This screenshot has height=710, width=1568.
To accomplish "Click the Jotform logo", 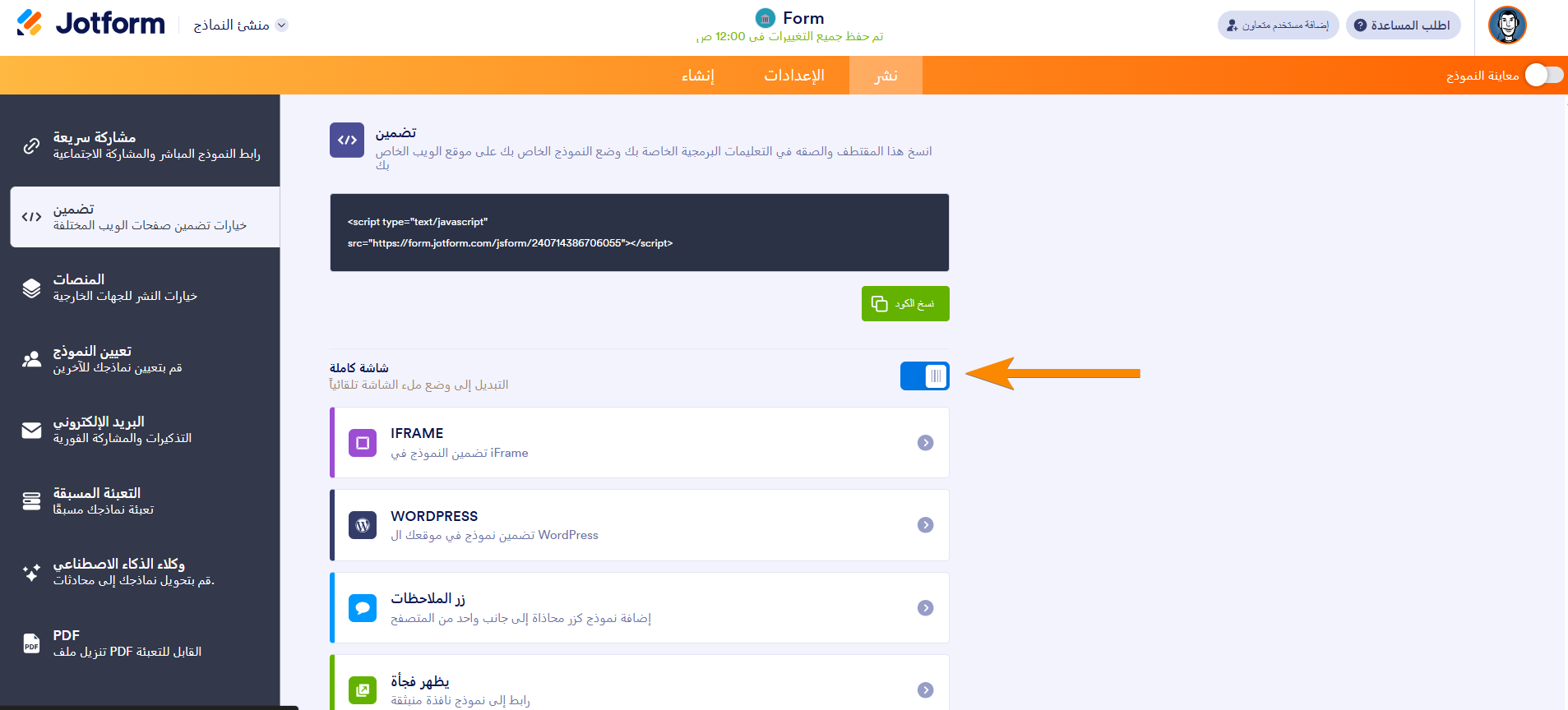I will [90, 24].
